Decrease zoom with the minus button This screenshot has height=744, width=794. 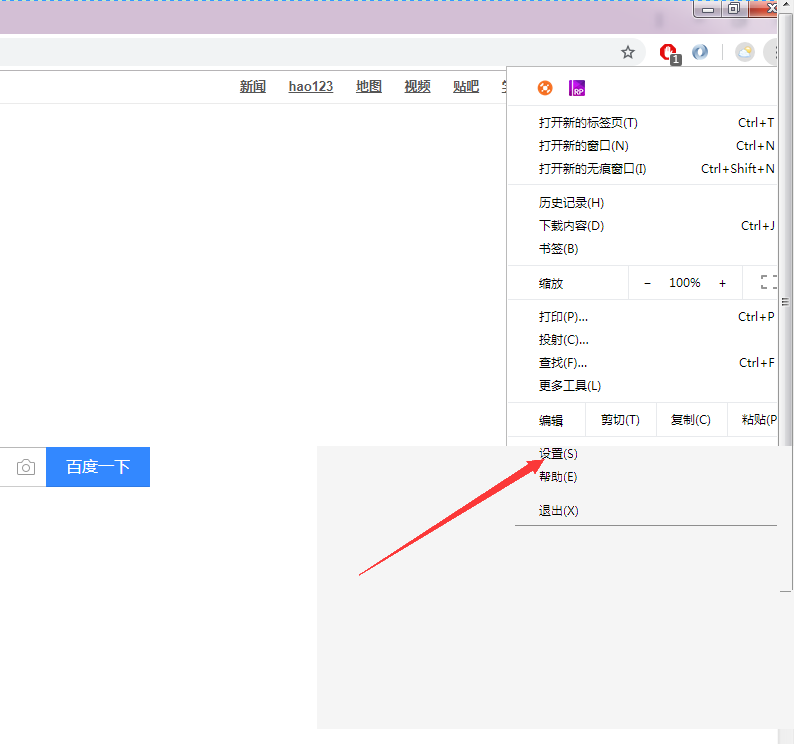[647, 283]
